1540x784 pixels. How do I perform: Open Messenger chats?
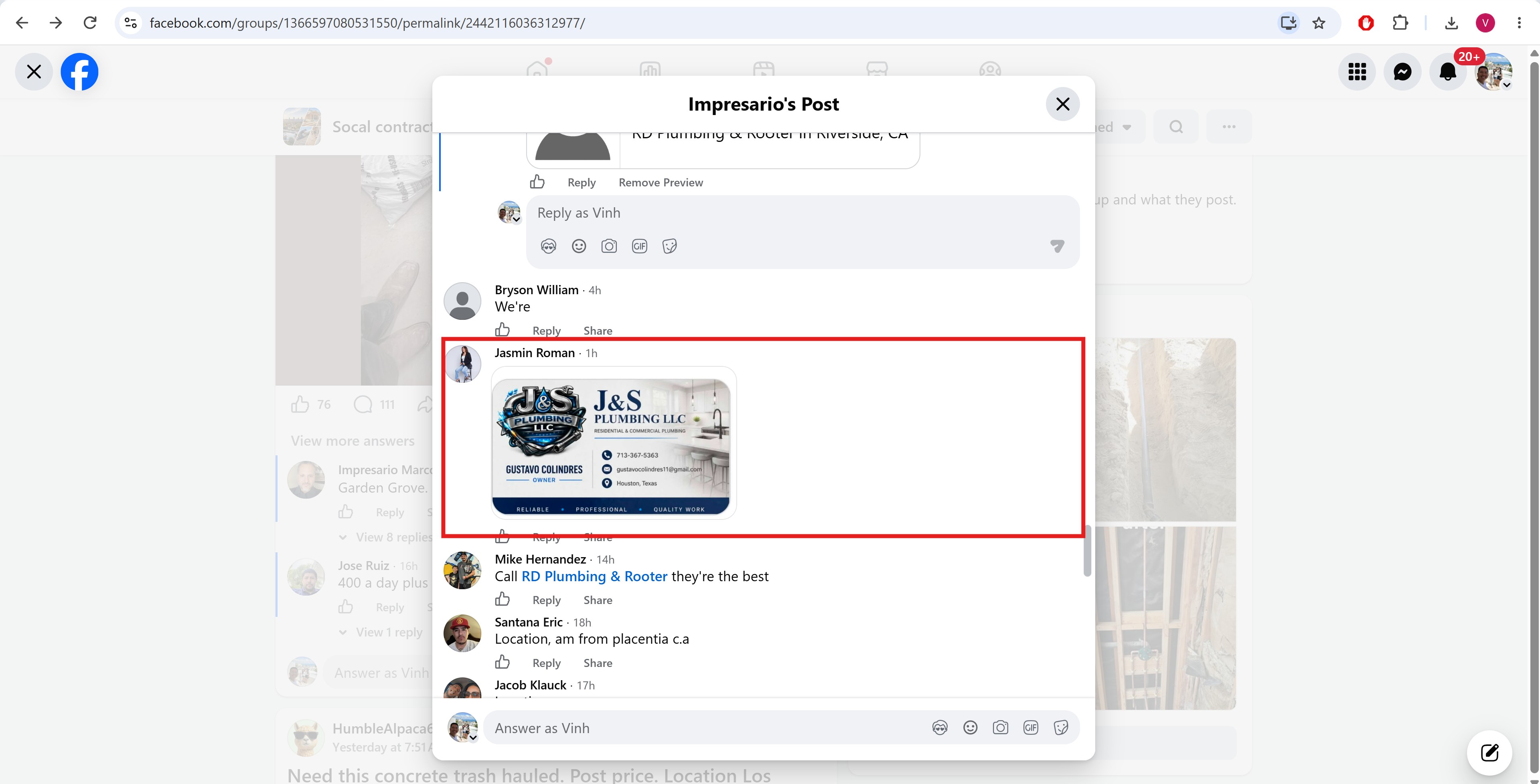pyautogui.click(x=1402, y=72)
